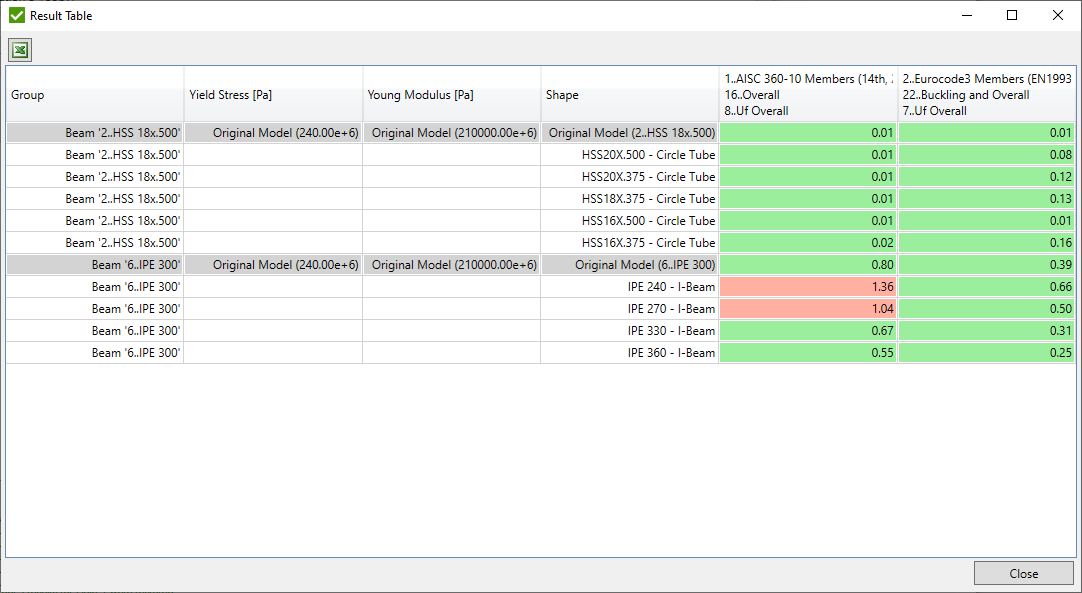The height and width of the screenshot is (593, 1082).
Task: Maximize the Result Table window
Action: [x=1010, y=15]
